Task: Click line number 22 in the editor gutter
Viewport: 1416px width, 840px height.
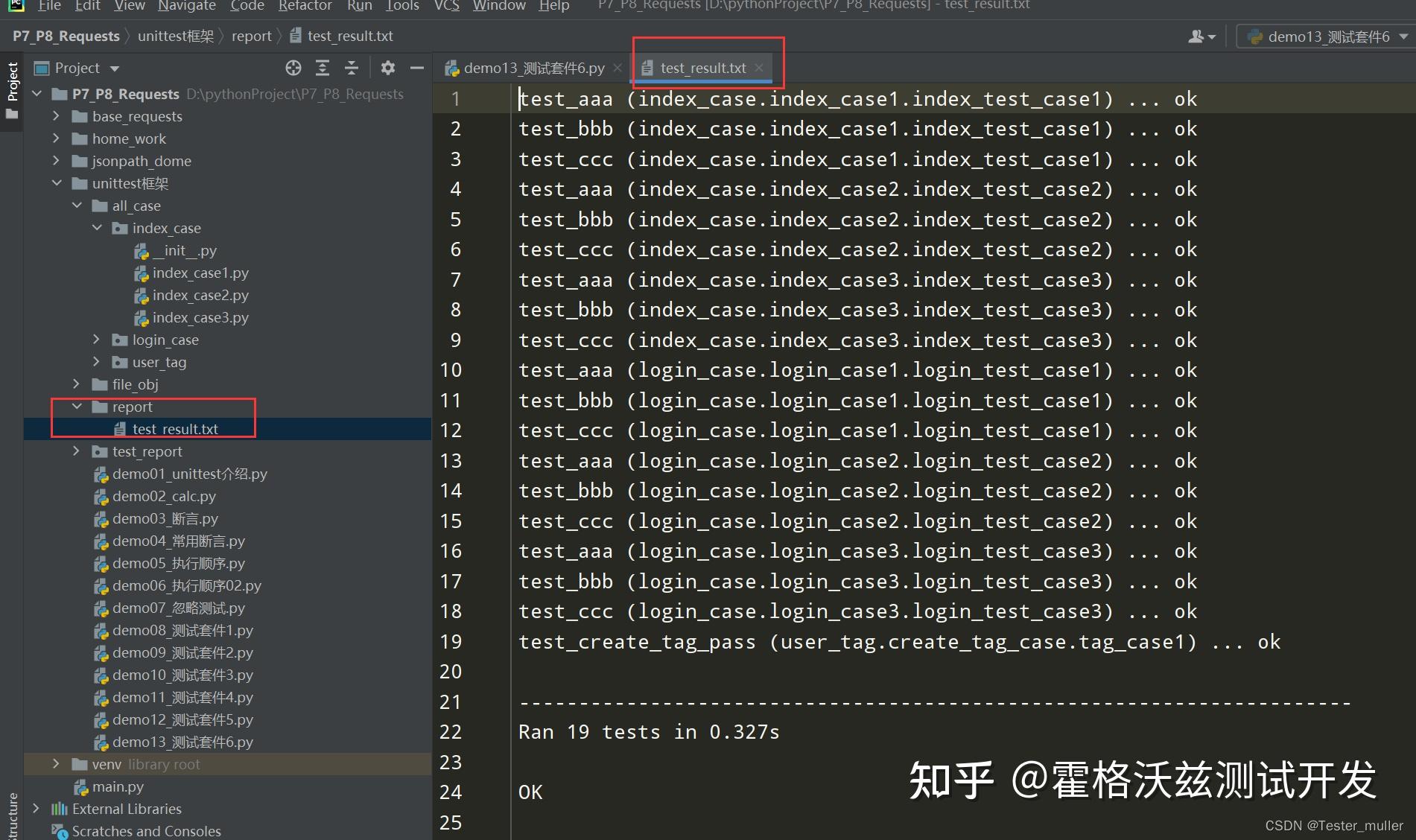Action: pyautogui.click(x=450, y=731)
